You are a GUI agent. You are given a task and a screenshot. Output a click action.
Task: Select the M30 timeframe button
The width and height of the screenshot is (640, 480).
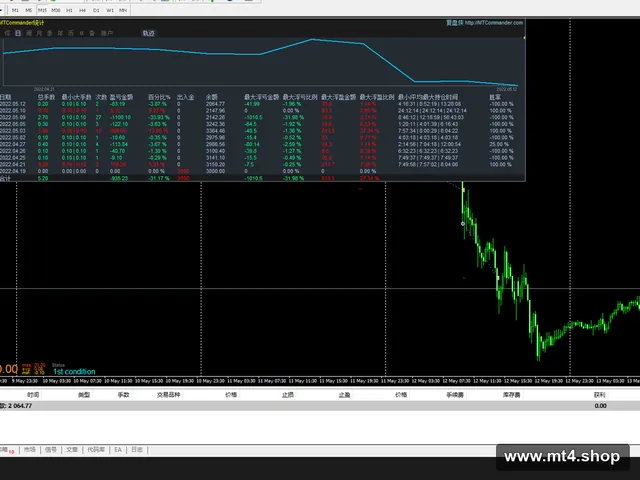(x=56, y=10)
